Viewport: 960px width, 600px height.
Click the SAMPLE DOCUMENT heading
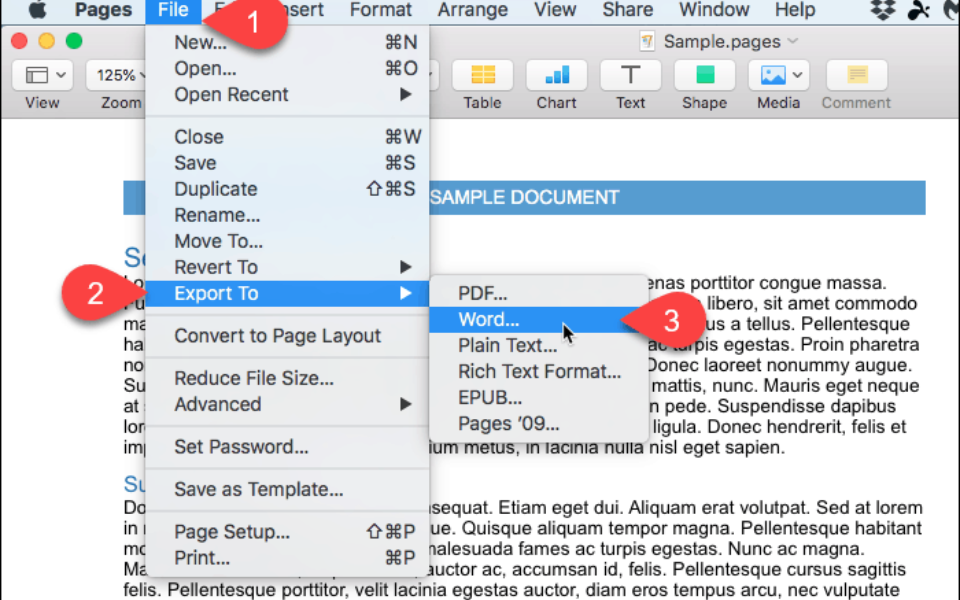tap(524, 198)
